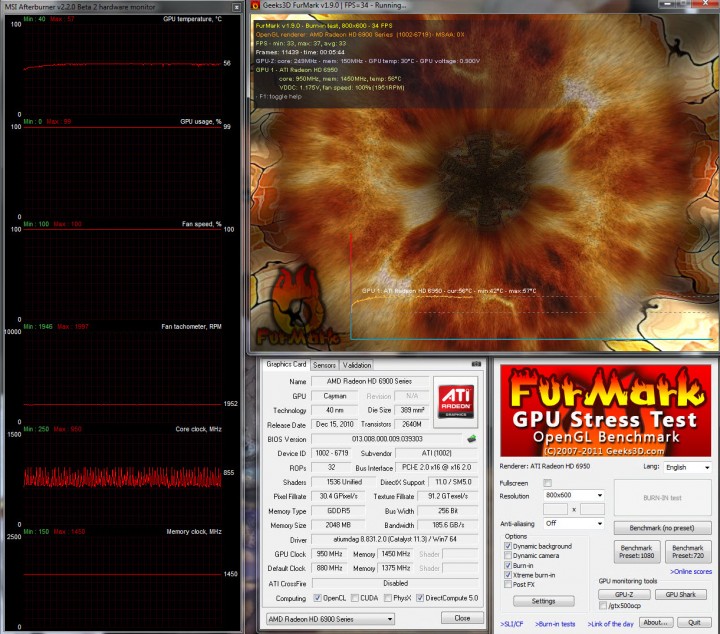720x634 pixels.
Task: Run Benchmark Preset:1080
Action: point(637,552)
